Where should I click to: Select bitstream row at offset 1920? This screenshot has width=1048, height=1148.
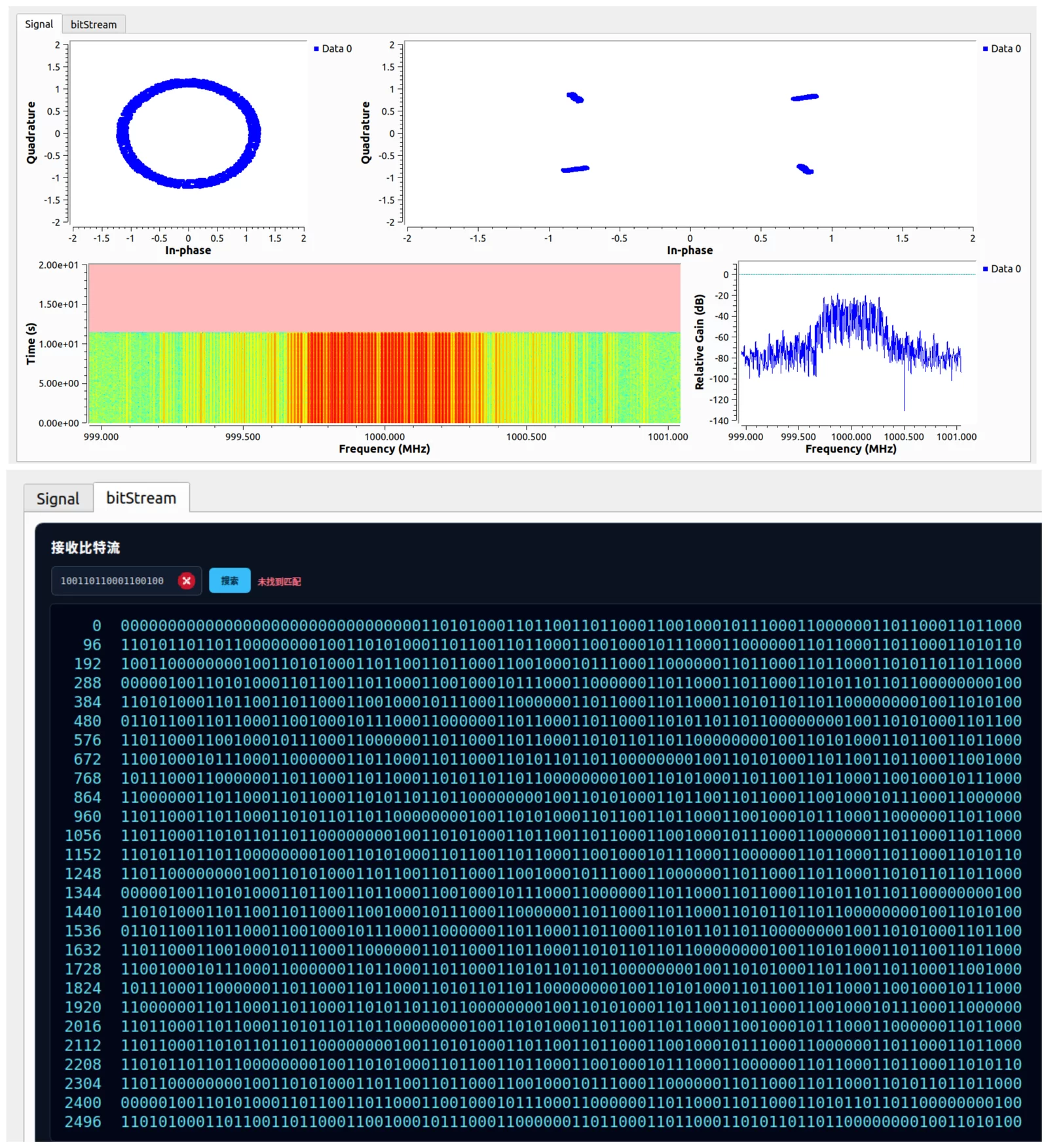click(544, 1007)
